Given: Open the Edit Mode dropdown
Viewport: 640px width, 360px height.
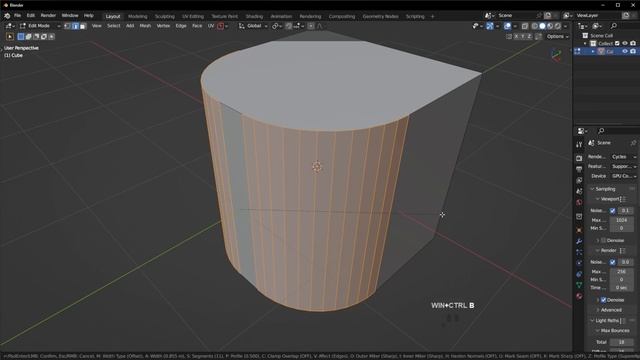Looking at the screenshot, I should pyautogui.click(x=40, y=26).
